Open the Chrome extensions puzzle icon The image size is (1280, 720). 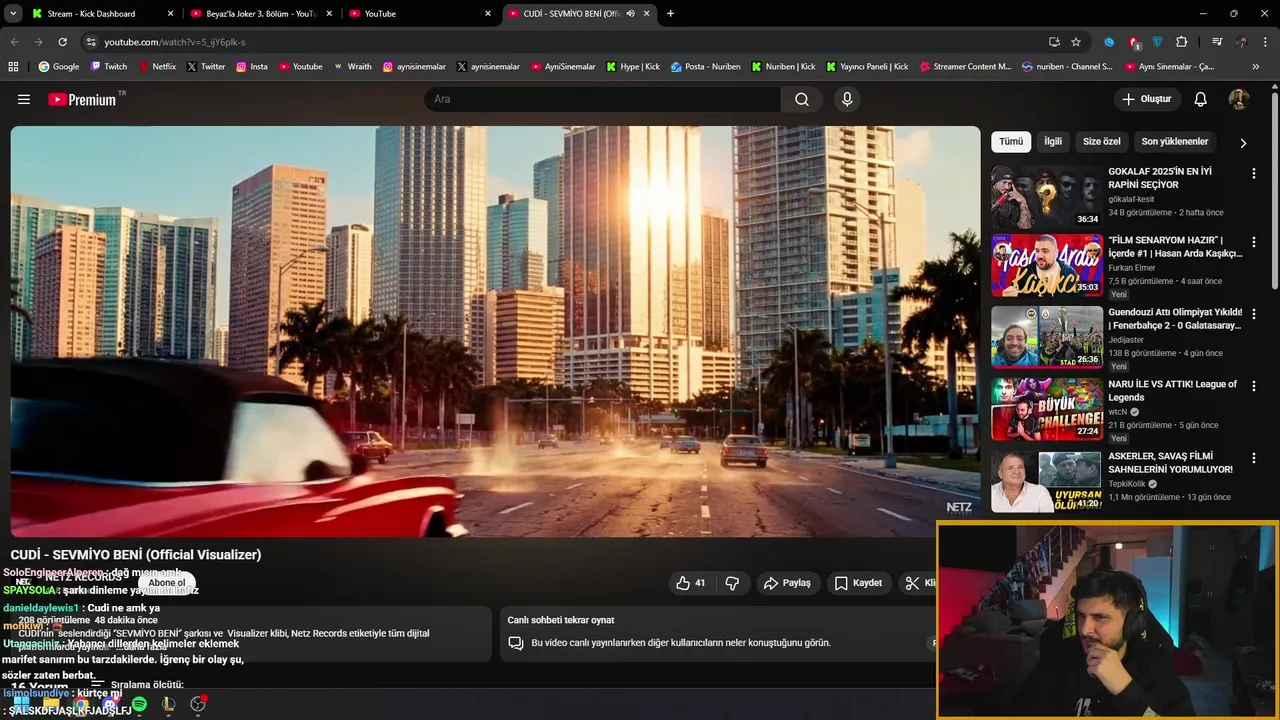[1182, 42]
